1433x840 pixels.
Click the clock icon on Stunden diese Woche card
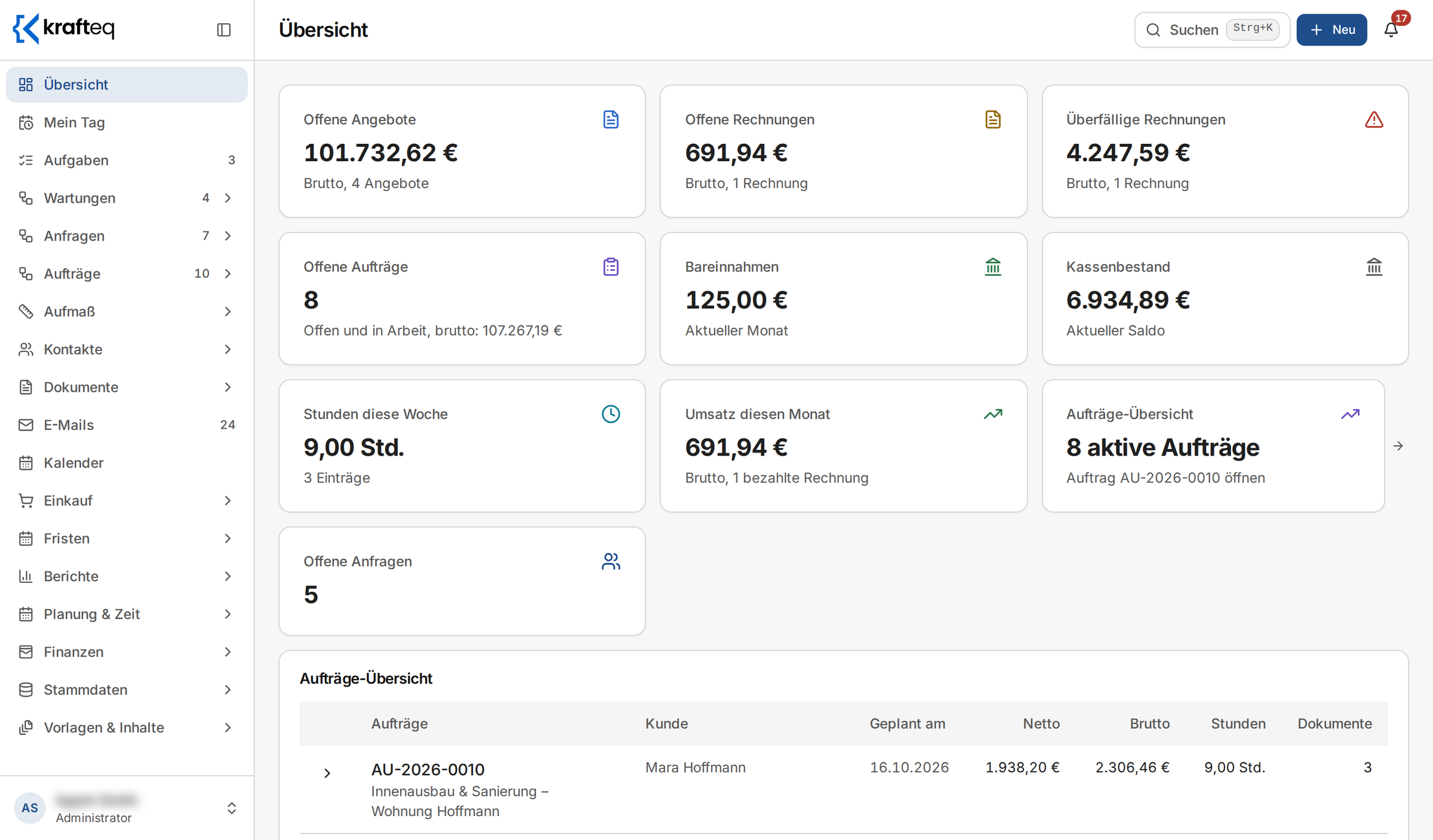pos(610,414)
